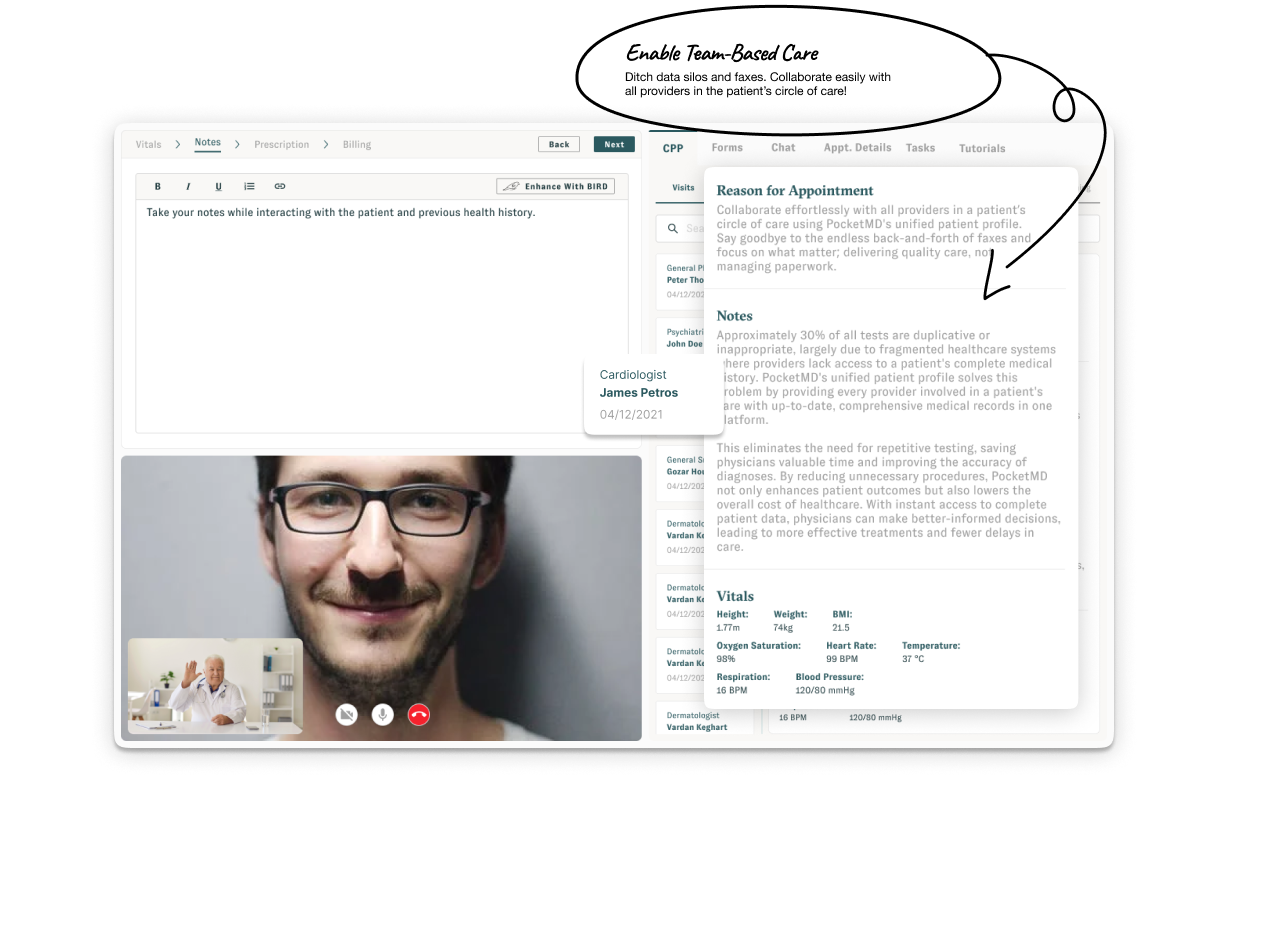
Task: Click the Enhance With BIRD button
Action: [555, 185]
